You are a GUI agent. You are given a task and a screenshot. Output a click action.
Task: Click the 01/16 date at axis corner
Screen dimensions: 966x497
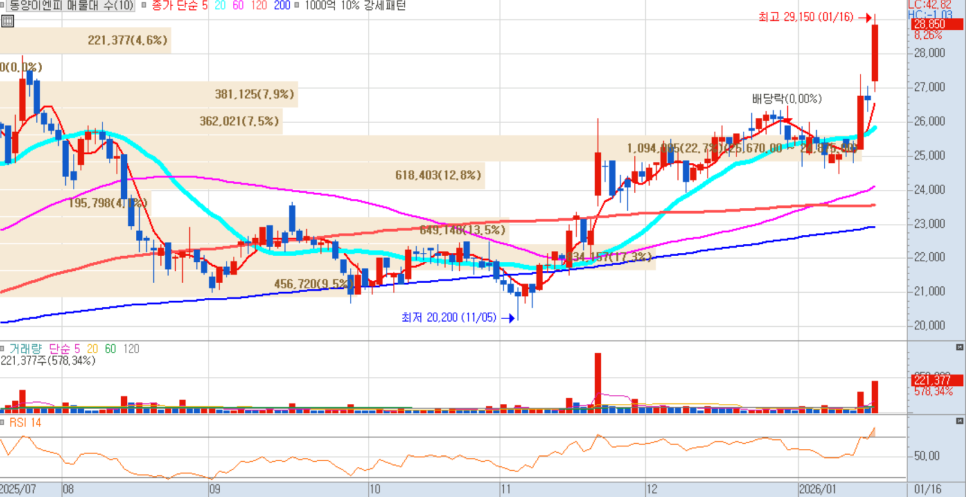click(x=929, y=490)
